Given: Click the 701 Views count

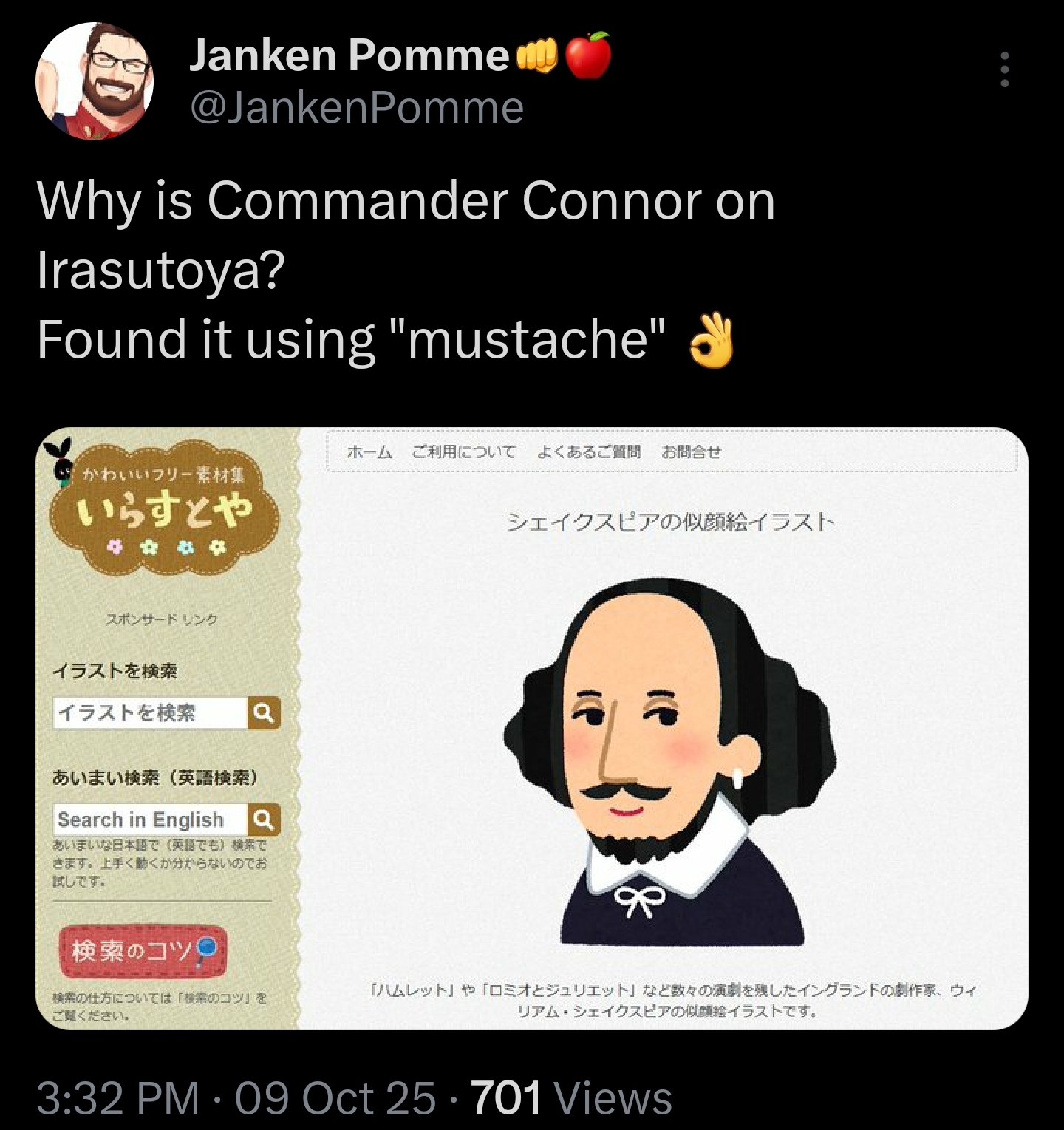Looking at the screenshot, I should tap(571, 1097).
